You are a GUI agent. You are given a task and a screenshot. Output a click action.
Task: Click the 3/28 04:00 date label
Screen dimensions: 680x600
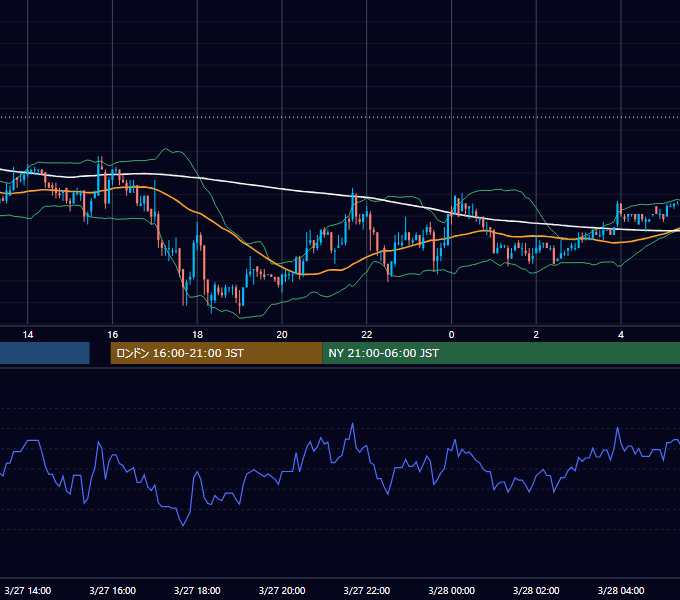(621, 590)
